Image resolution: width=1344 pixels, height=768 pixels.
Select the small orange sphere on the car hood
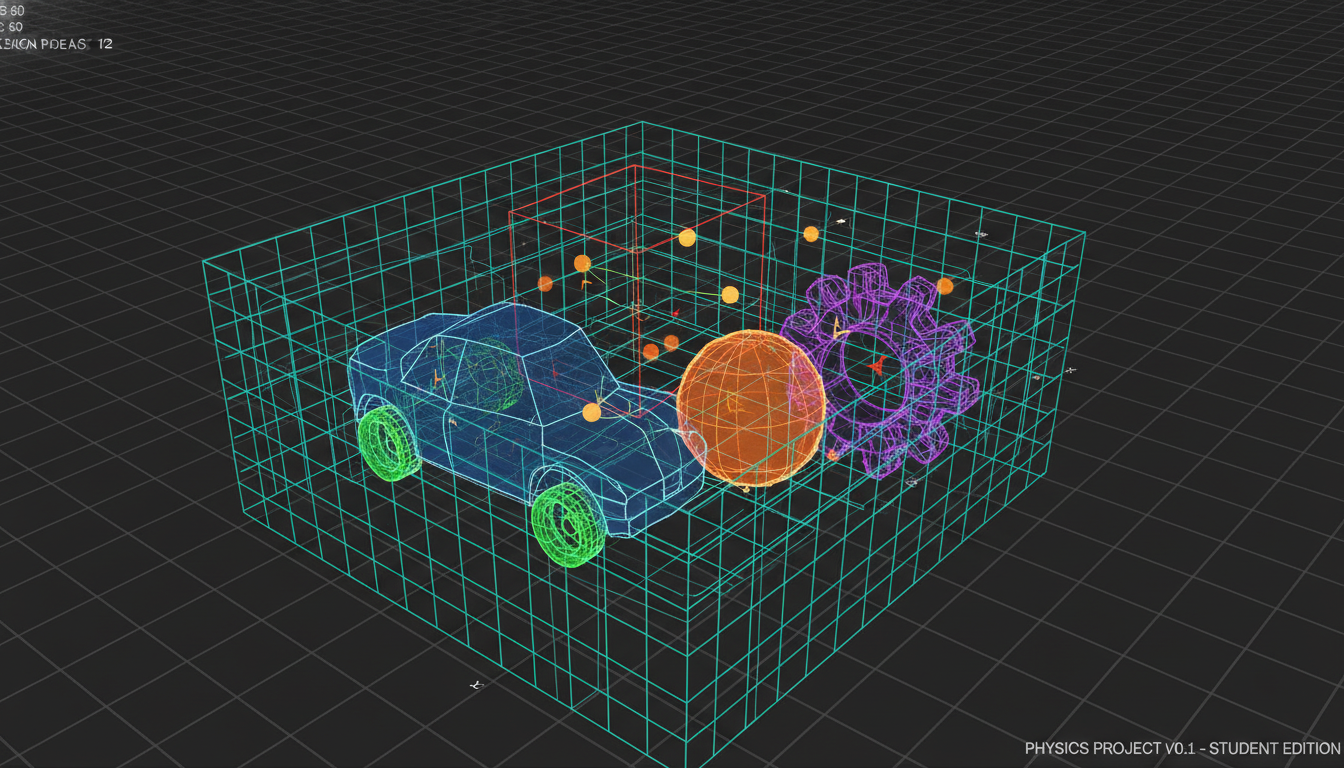pyautogui.click(x=592, y=412)
